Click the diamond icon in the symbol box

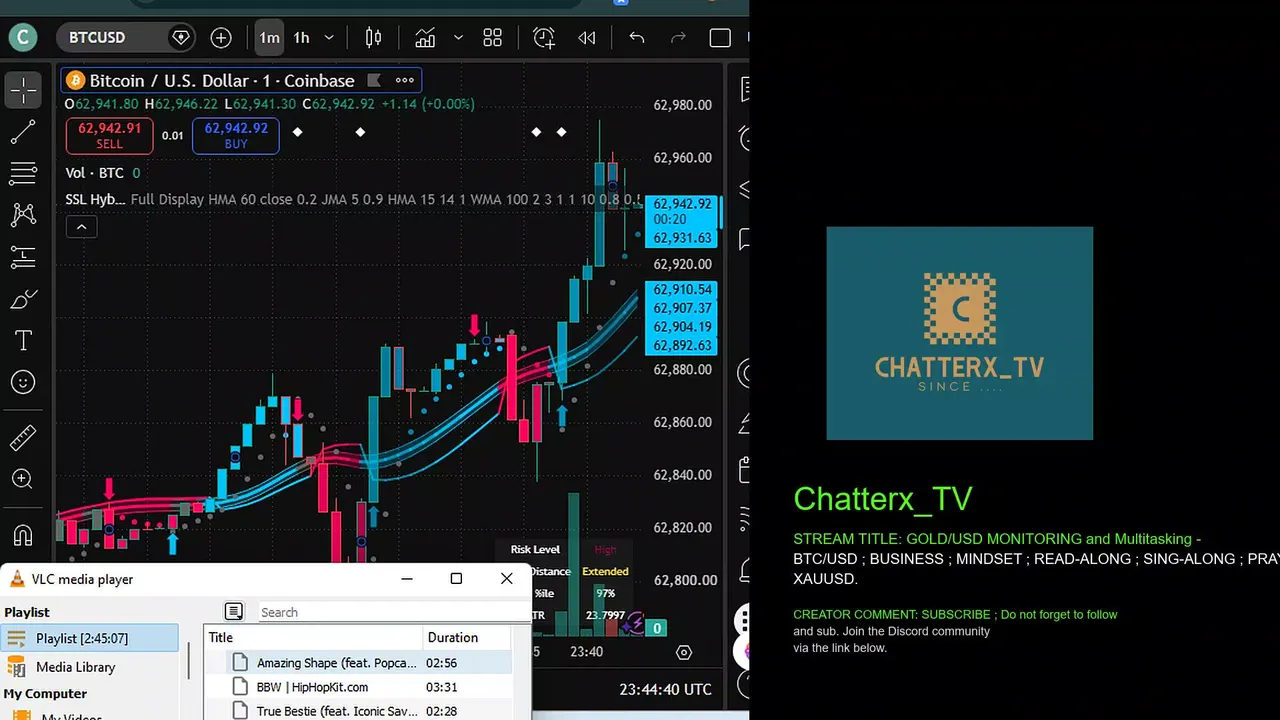click(181, 38)
